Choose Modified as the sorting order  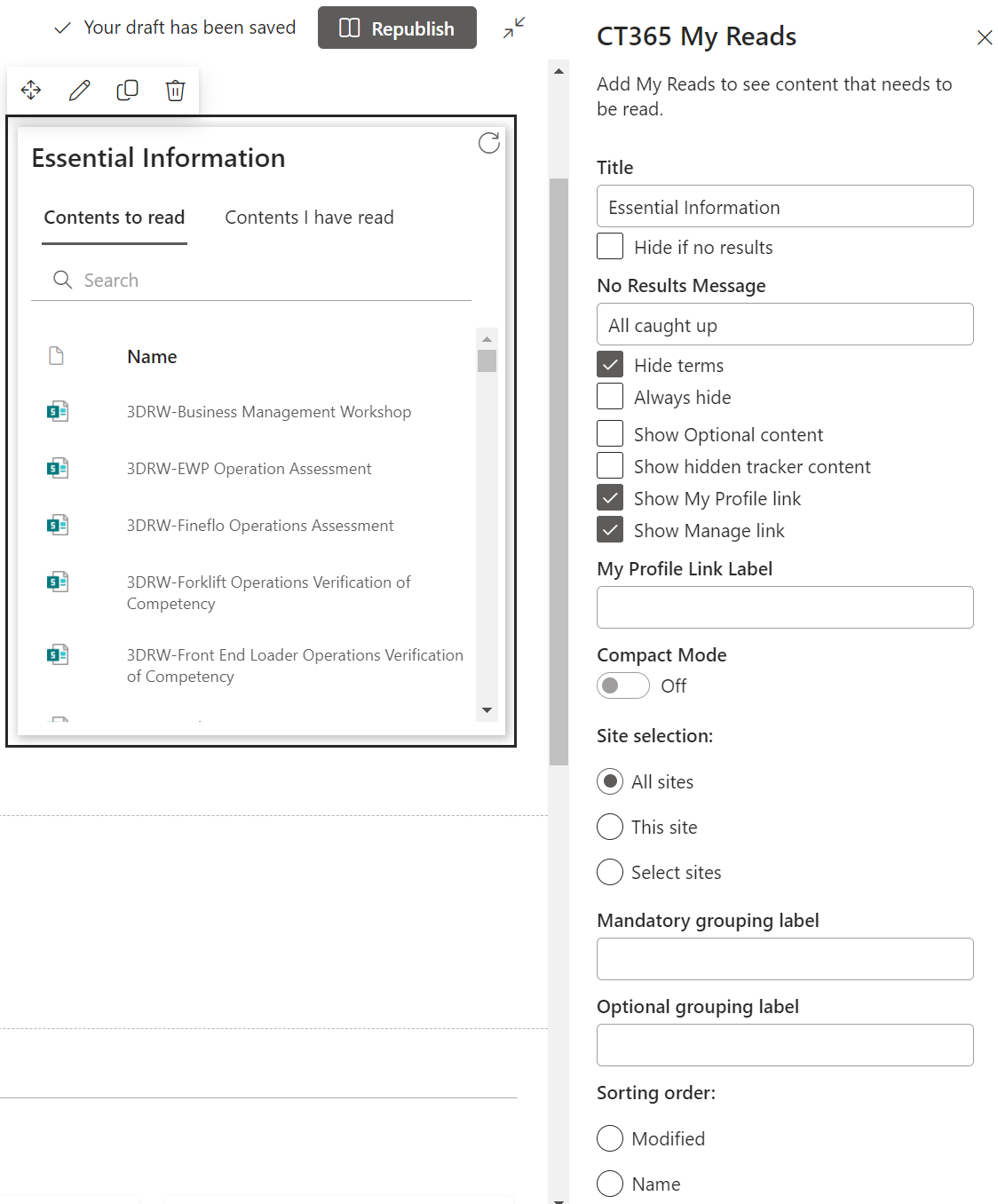pyautogui.click(x=610, y=1138)
